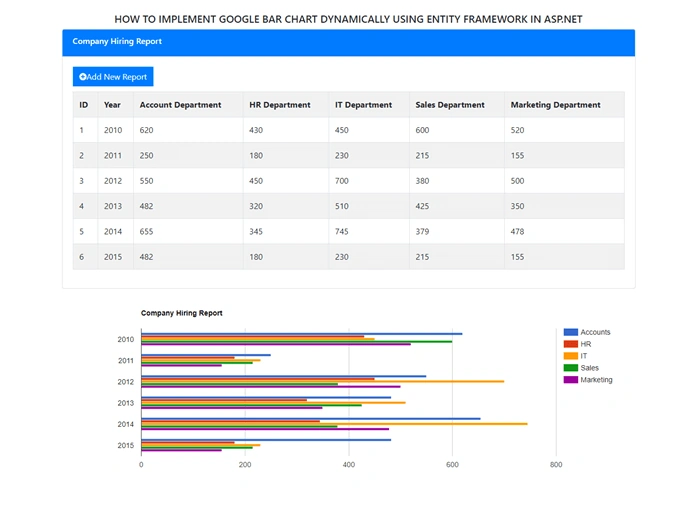Image resolution: width=697 pixels, height=508 pixels.
Task: Select the 2014 year cell in table
Action: [115, 231]
